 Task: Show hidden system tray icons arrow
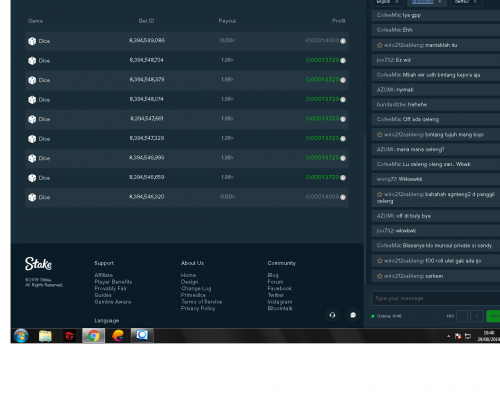click(x=448, y=336)
